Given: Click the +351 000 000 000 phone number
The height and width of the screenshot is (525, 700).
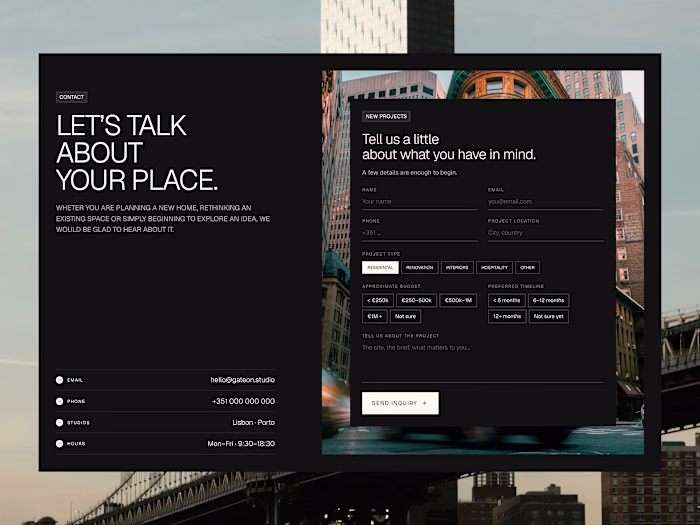Looking at the screenshot, I should [x=243, y=401].
